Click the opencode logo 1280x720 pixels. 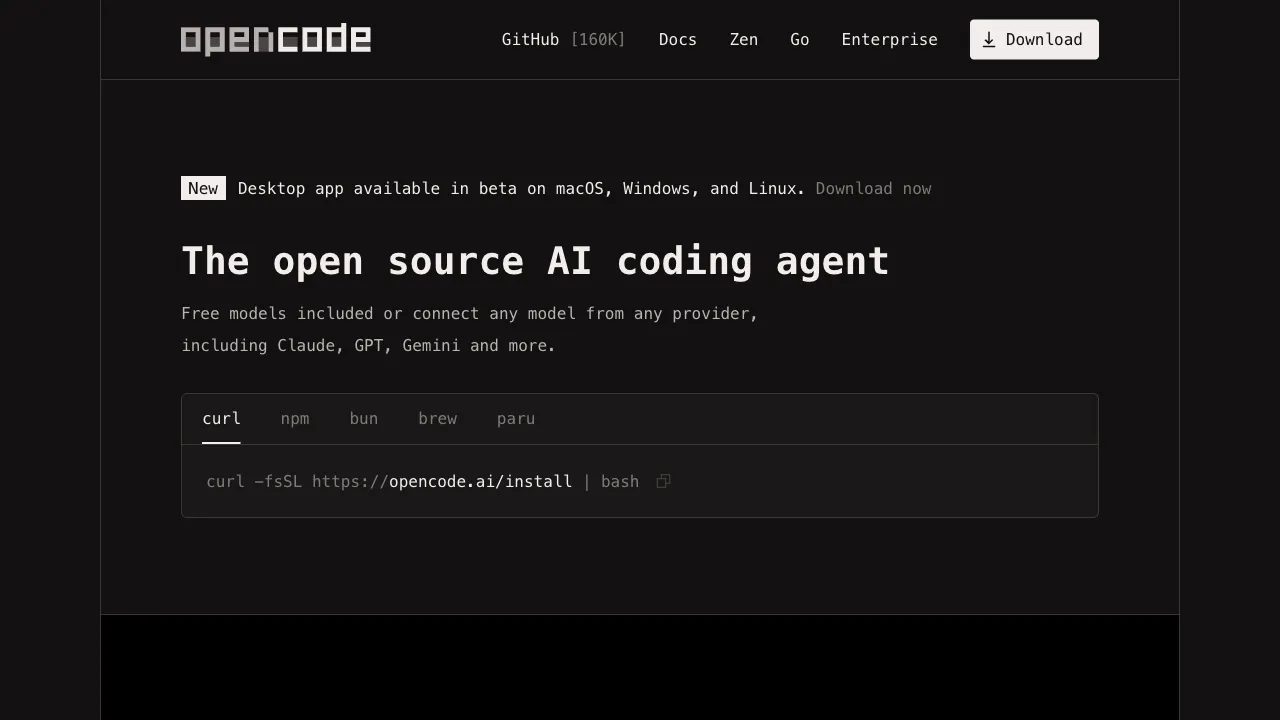tap(276, 39)
